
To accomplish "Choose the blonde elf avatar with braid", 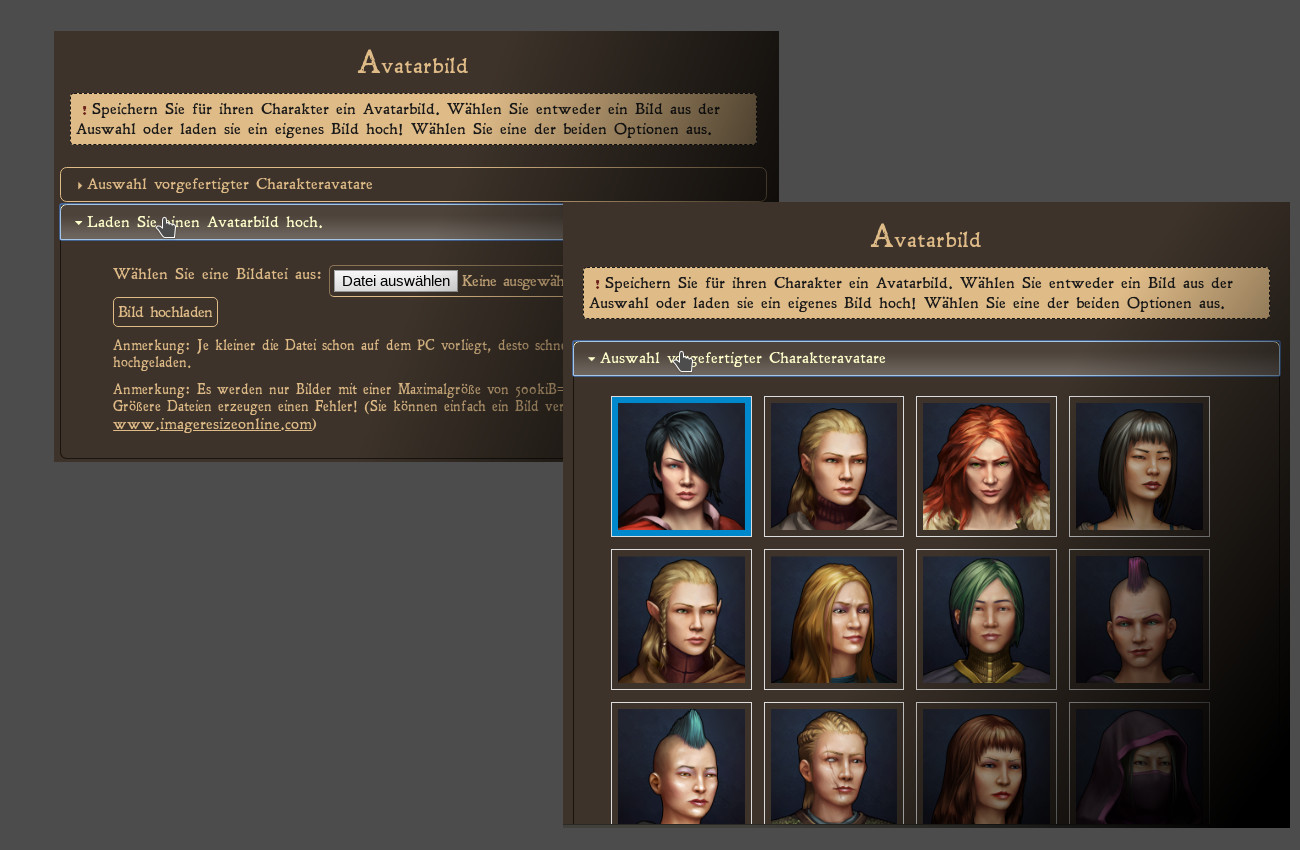I will (681, 619).
